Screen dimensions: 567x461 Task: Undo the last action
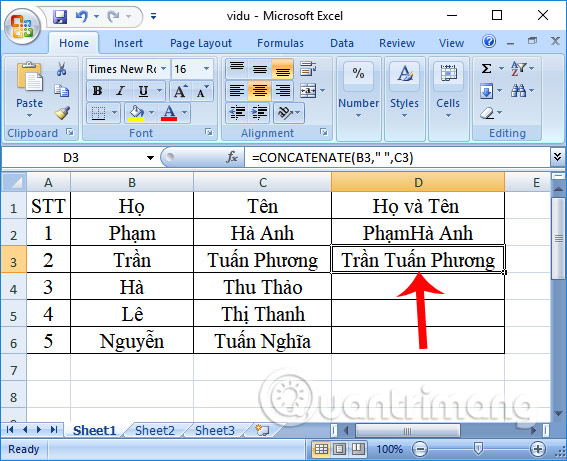coord(82,16)
